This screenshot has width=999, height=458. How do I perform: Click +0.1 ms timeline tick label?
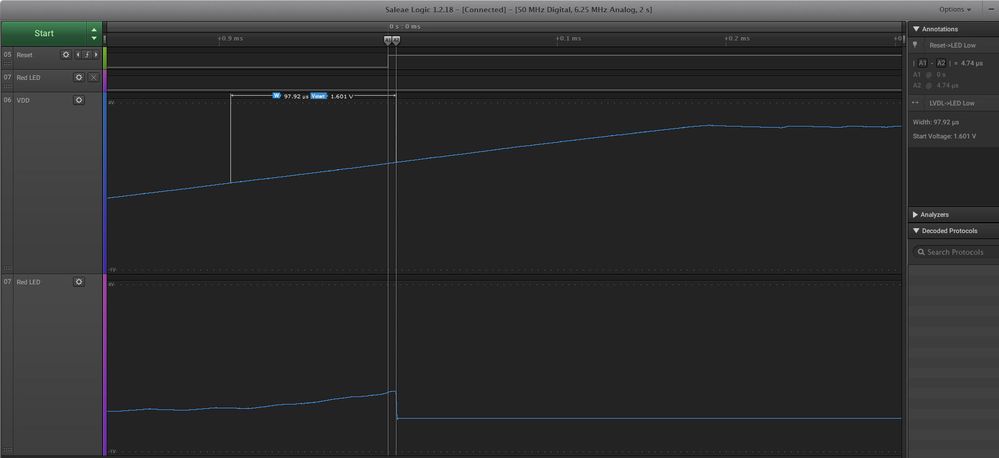click(568, 39)
